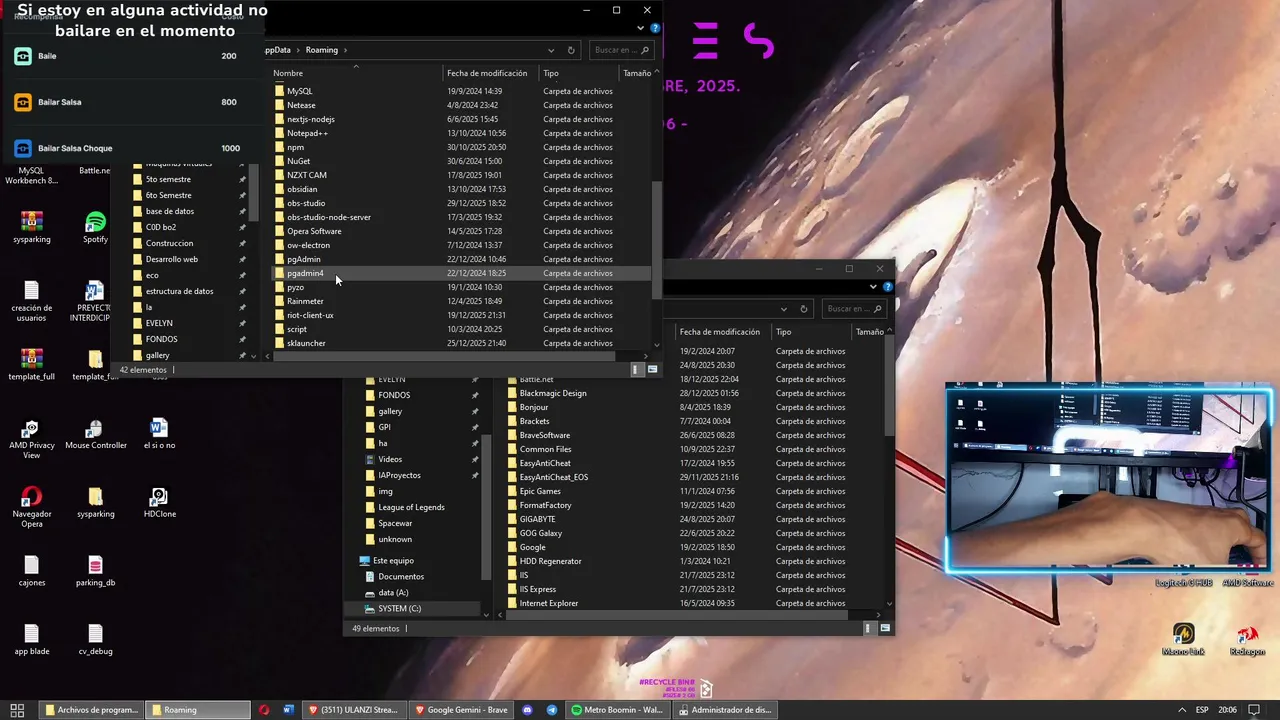The height and width of the screenshot is (720, 1280).
Task: Open the Word icon in the taskbar
Action: click(x=289, y=710)
